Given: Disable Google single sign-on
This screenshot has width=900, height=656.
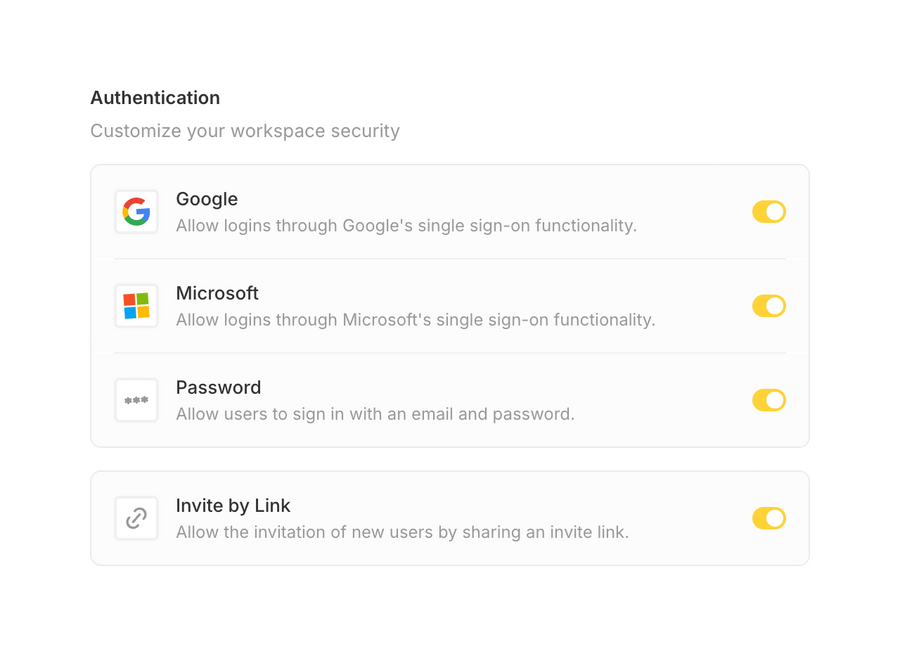Looking at the screenshot, I should [x=768, y=212].
